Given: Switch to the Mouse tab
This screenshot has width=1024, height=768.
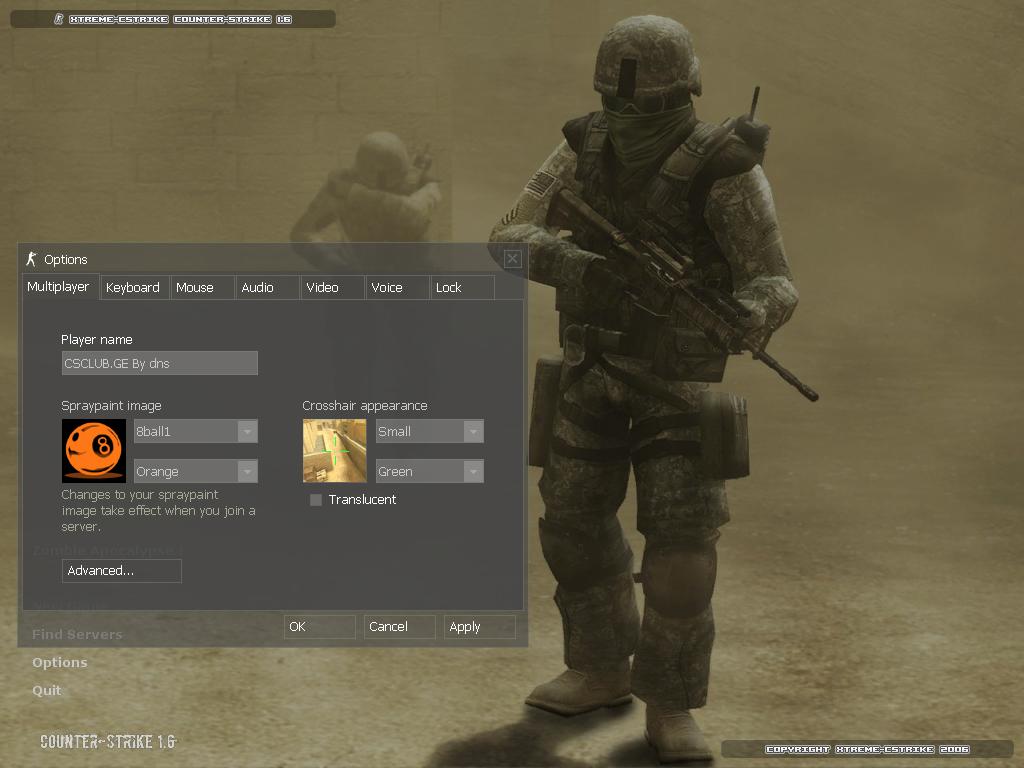Looking at the screenshot, I should point(195,287).
